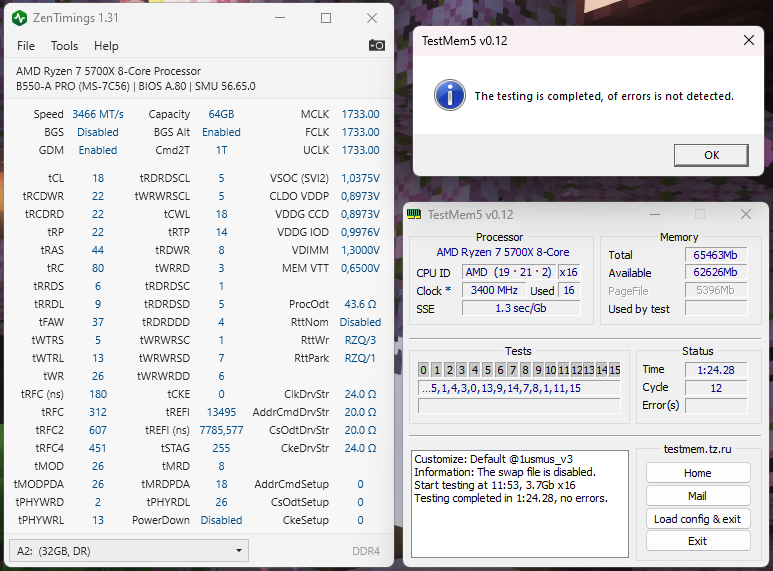Minimize the ZenTimings window
This screenshot has width=773, height=571.
tap(280, 18)
